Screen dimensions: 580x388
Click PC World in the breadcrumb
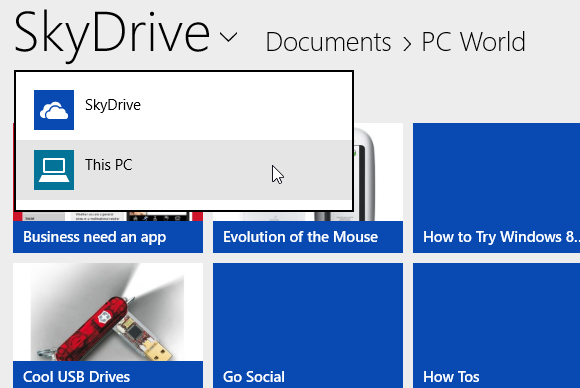[473, 41]
